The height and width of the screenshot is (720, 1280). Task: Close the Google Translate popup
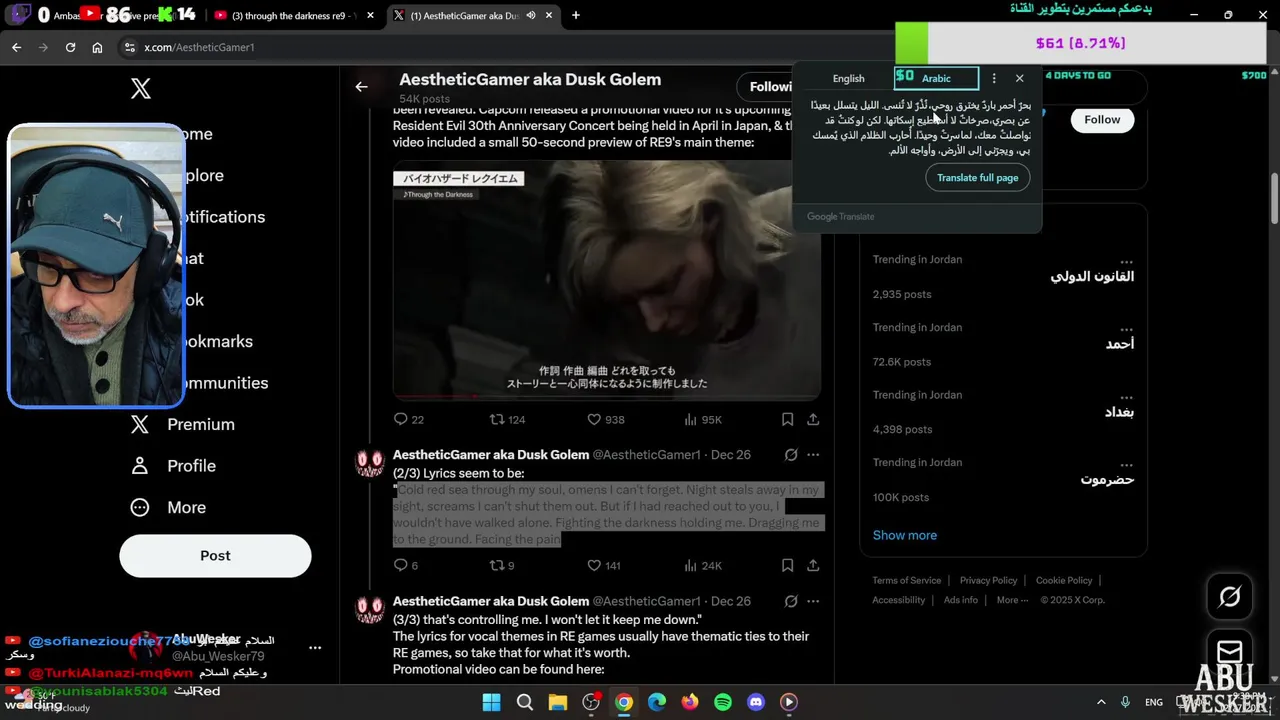[x=1019, y=78]
